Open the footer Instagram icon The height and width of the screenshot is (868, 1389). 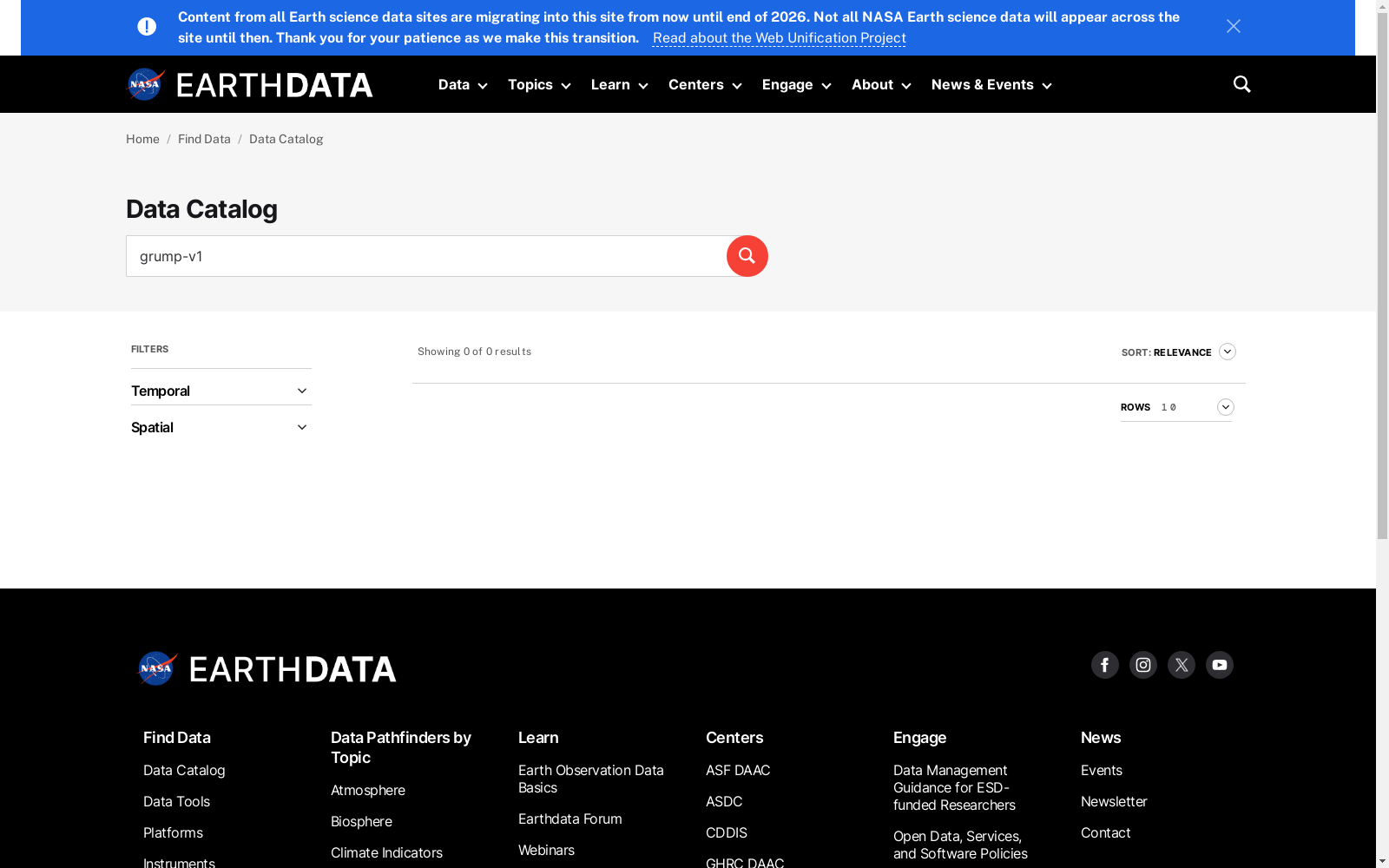(x=1142, y=665)
